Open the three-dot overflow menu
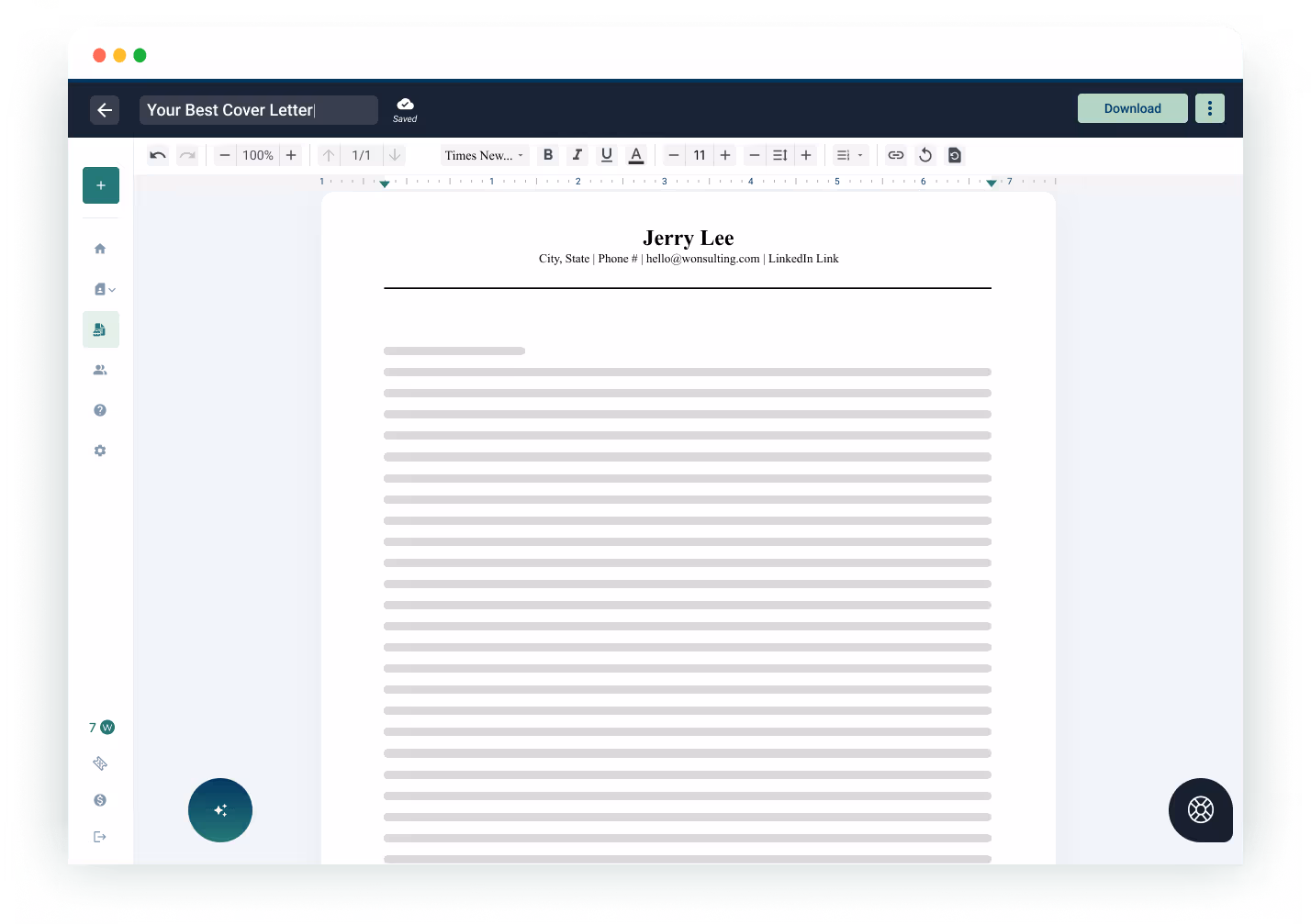Image resolution: width=1311 pixels, height=924 pixels. (1210, 107)
